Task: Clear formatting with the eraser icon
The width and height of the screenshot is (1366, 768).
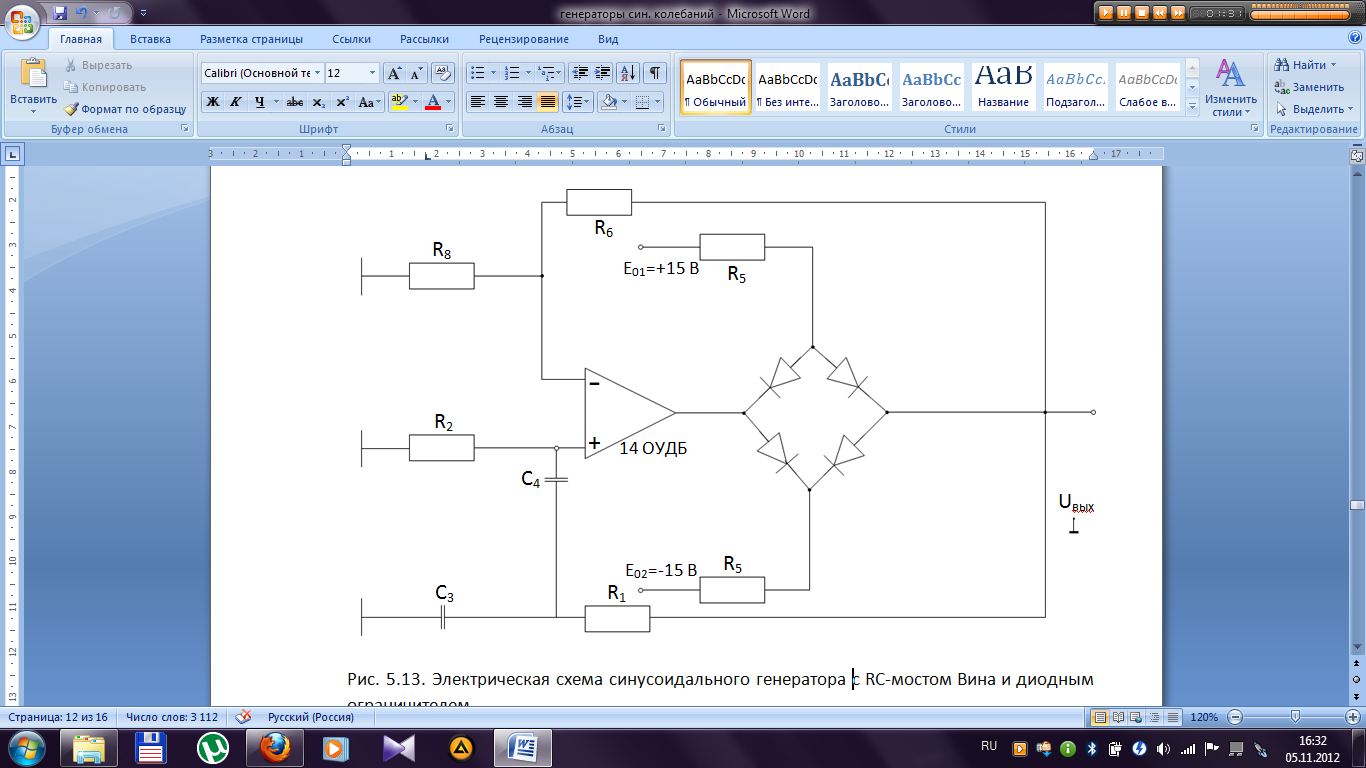Action: point(444,73)
